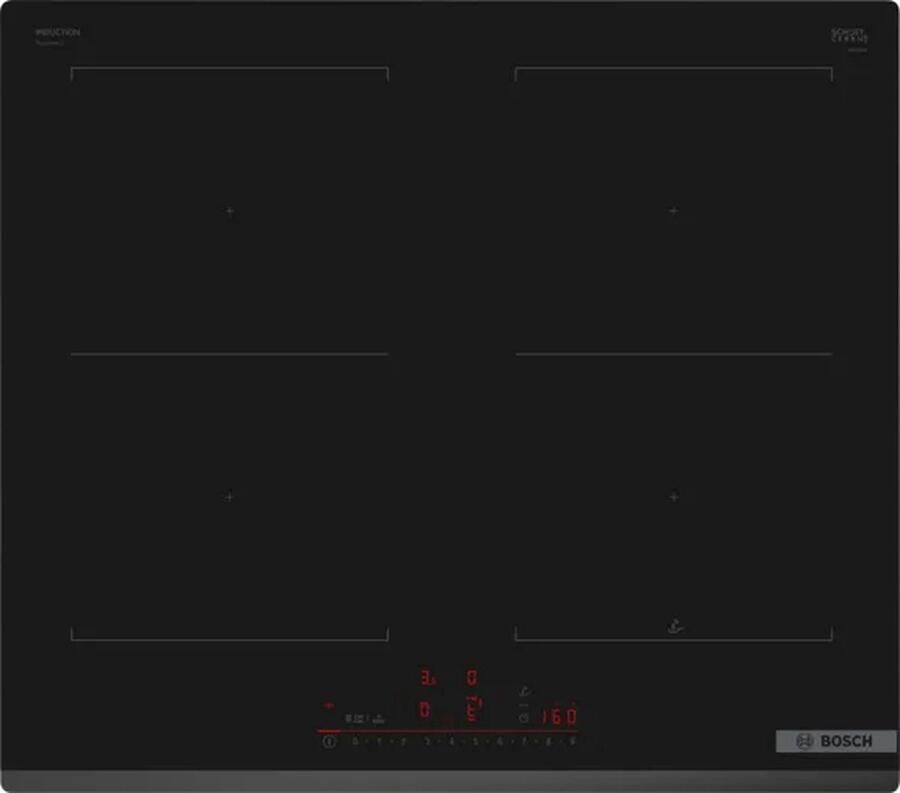The image size is (900, 793).
Task: Expand the timer showing 160
Action: tap(557, 718)
